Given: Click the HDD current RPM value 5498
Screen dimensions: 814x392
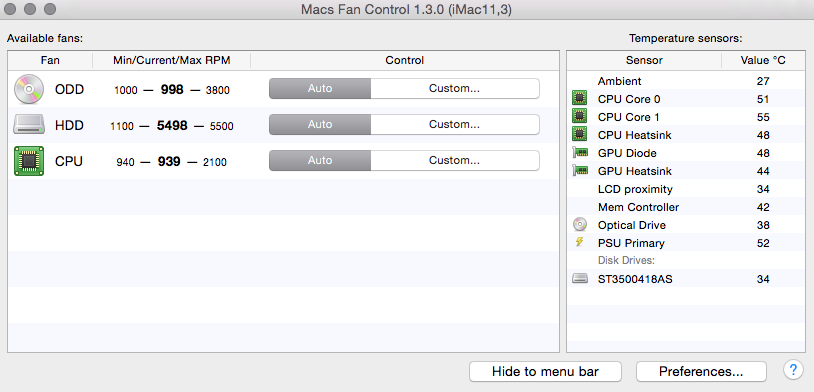Looking at the screenshot, I should click(x=172, y=126).
